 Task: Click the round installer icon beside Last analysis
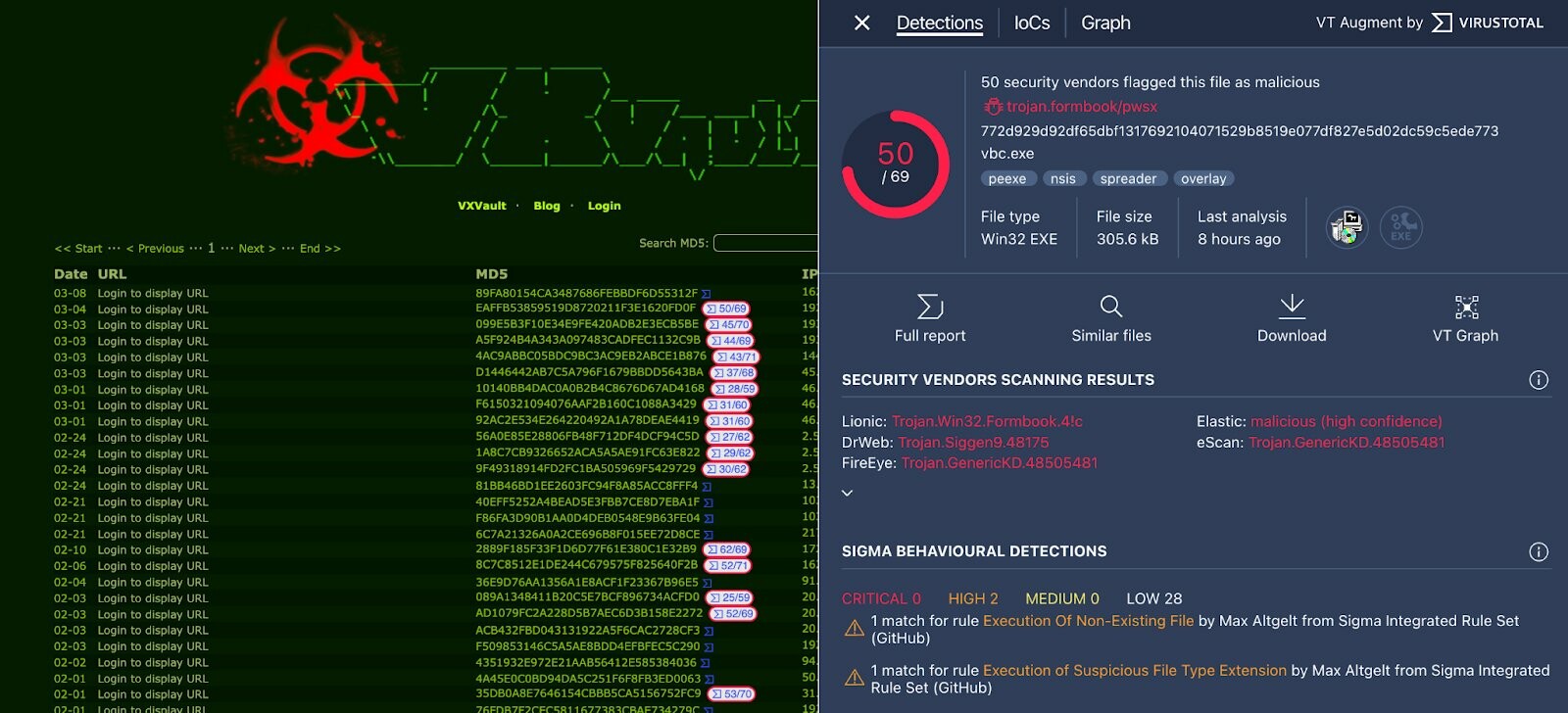(x=1347, y=227)
